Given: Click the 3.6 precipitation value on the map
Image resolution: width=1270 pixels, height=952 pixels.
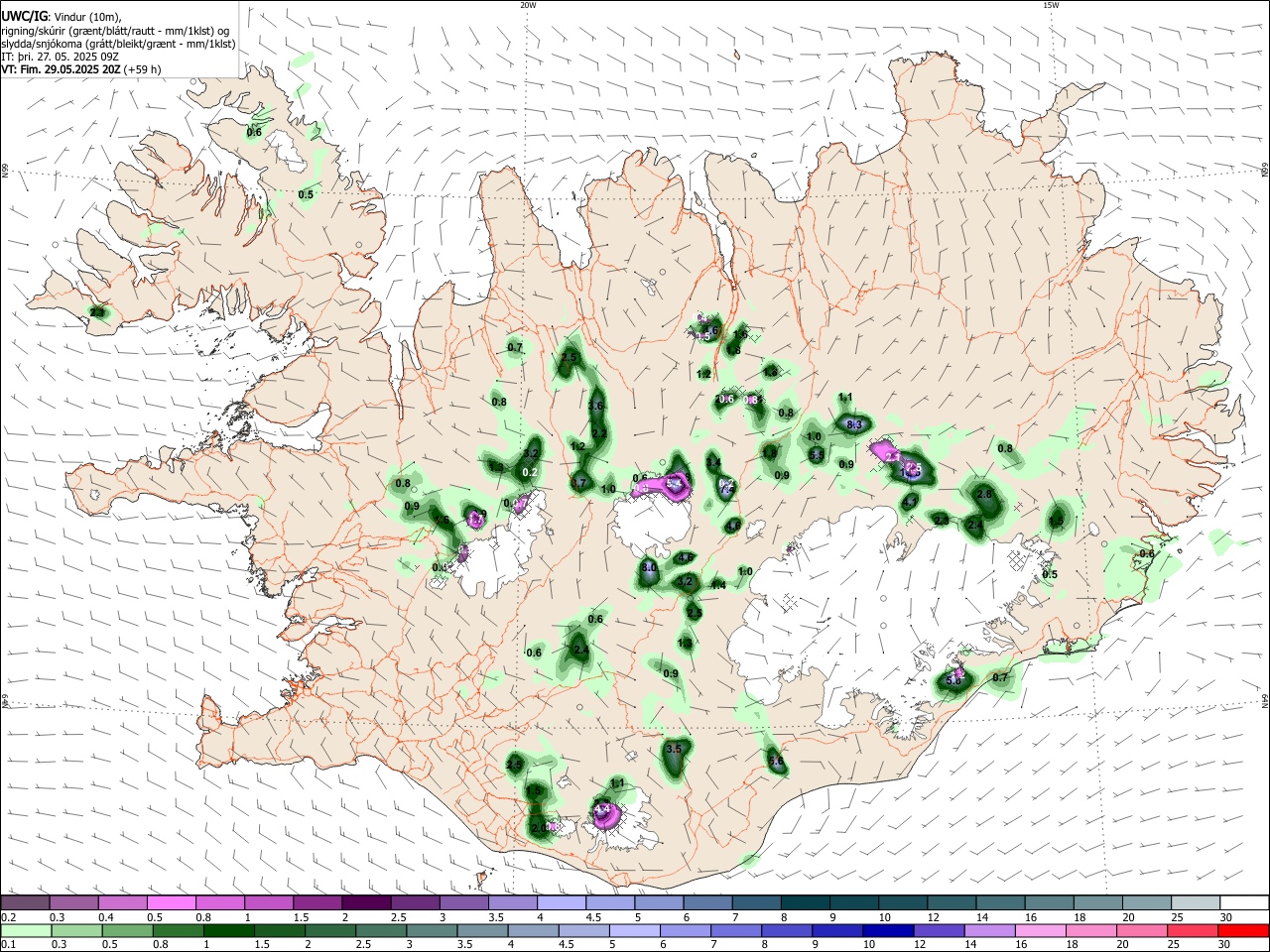Looking at the screenshot, I should pyautogui.click(x=596, y=407).
